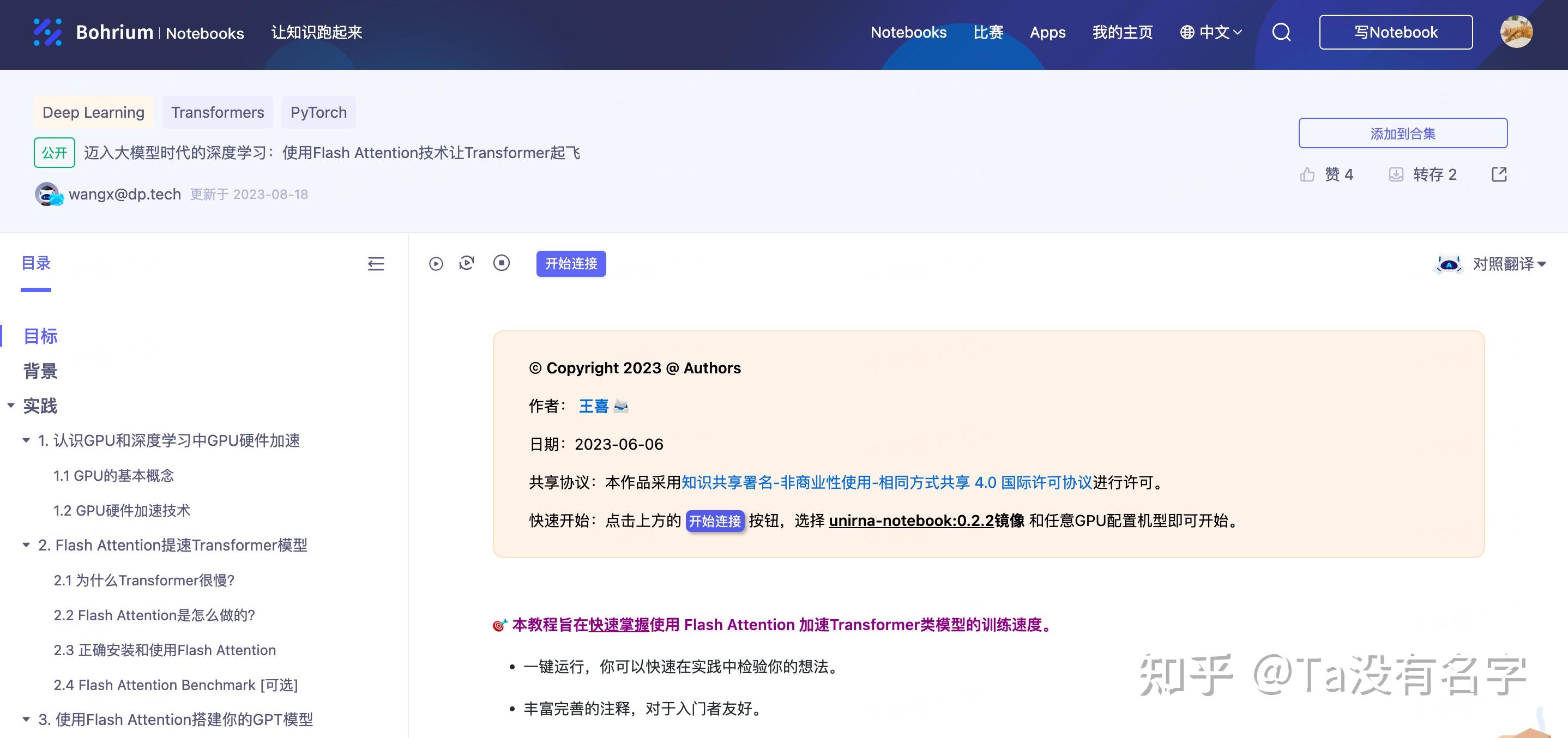Click the 转存 save-copy icon

1396,174
